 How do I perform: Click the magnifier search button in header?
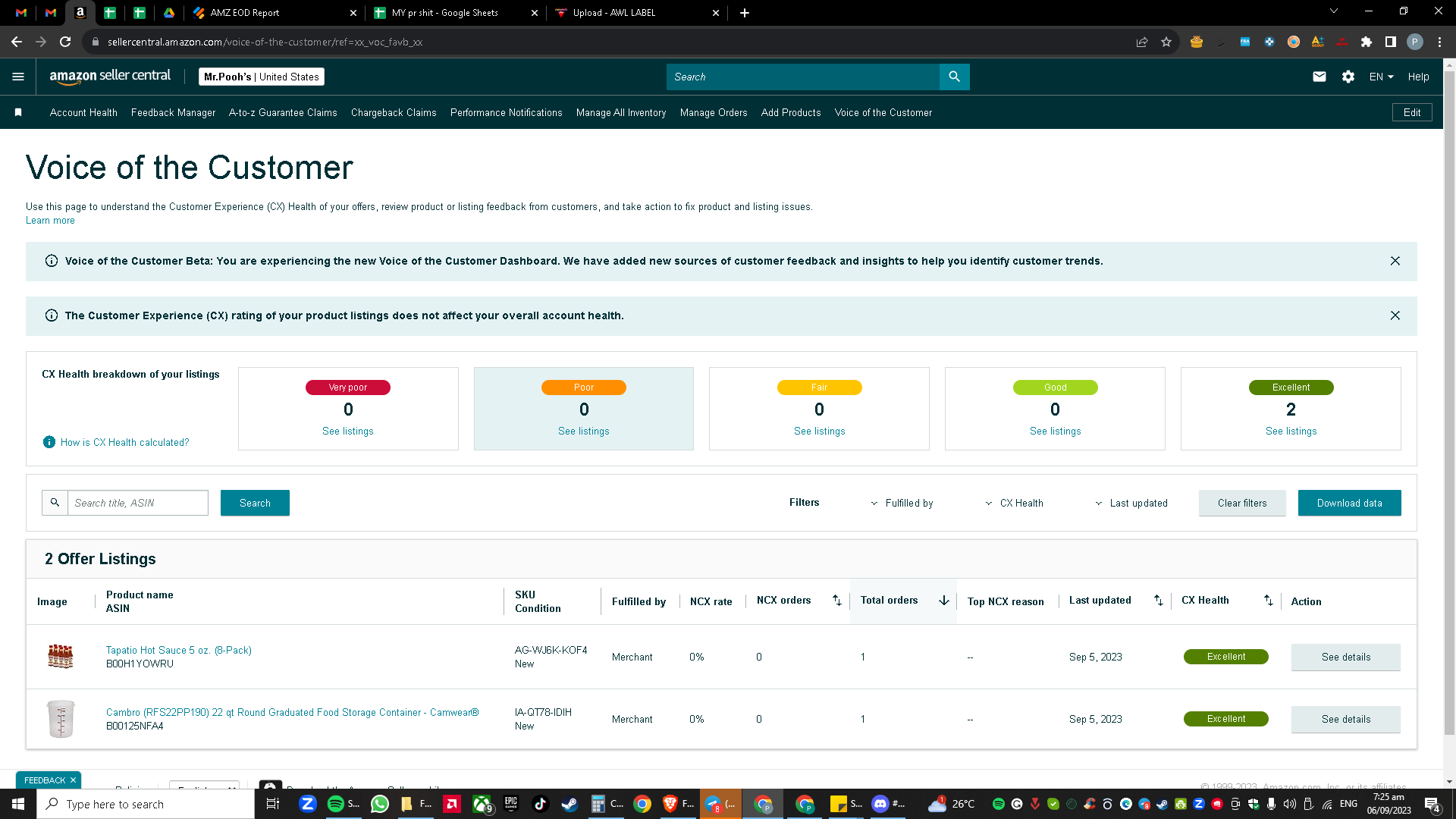point(954,77)
